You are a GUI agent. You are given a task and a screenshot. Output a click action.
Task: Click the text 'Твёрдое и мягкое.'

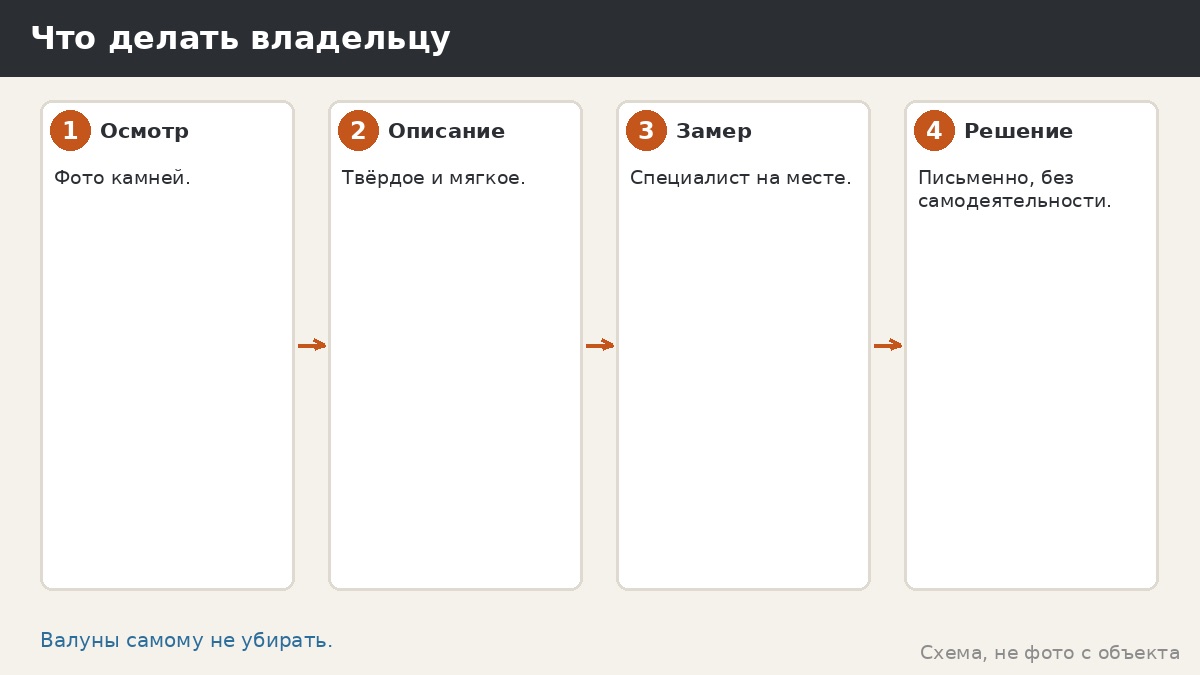point(434,178)
